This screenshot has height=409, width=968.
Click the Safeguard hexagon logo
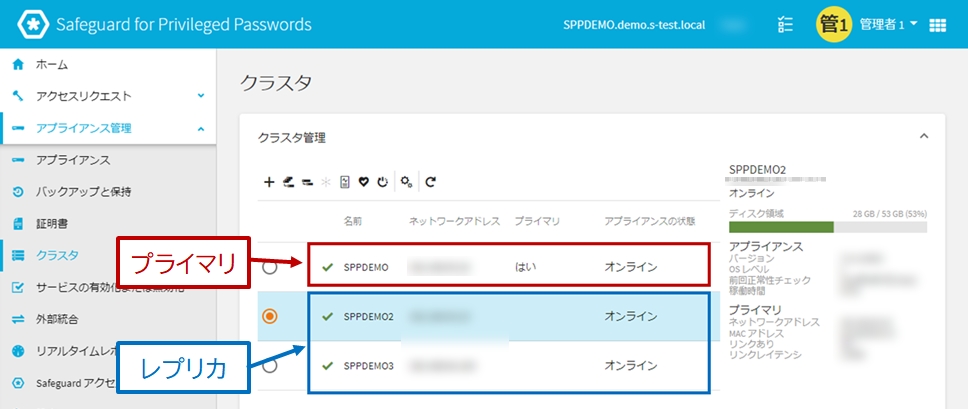point(31,25)
